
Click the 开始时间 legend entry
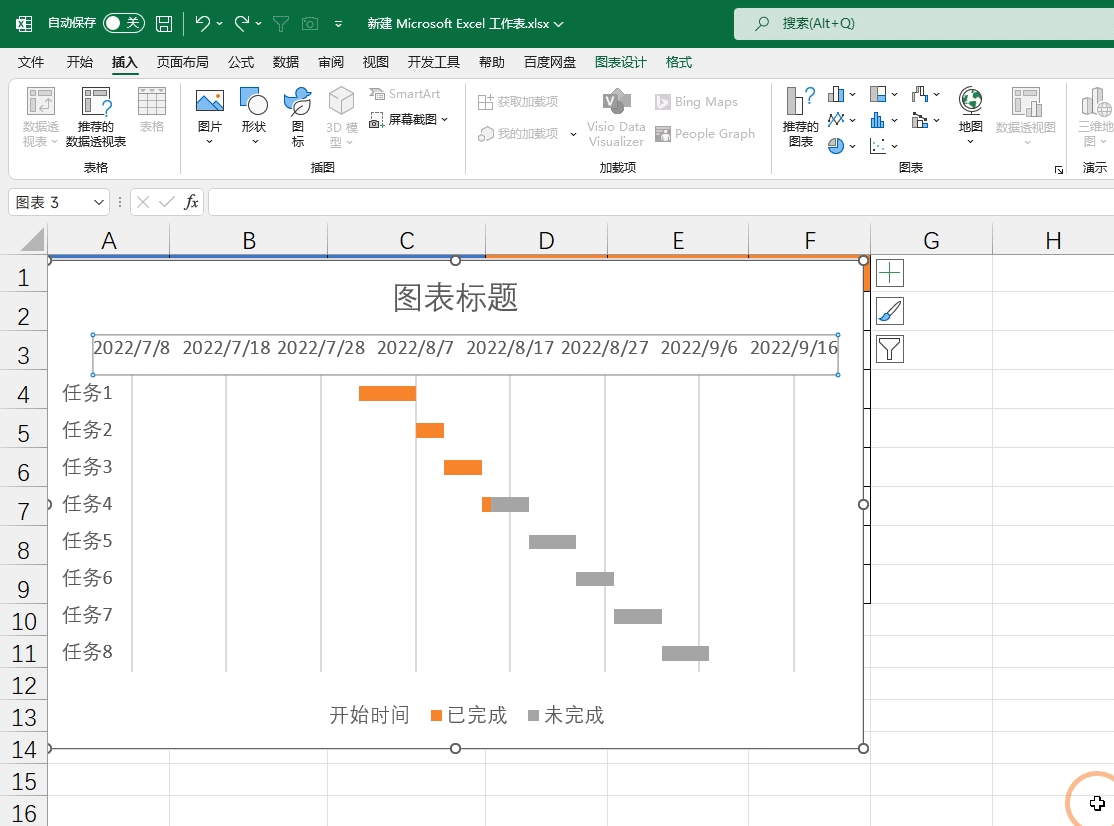(369, 715)
